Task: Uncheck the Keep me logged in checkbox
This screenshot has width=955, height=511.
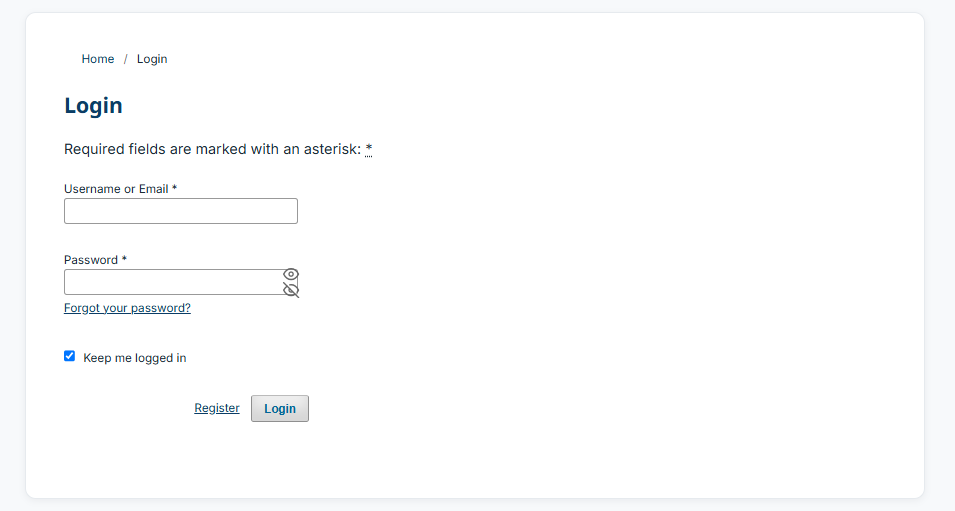Action: point(69,356)
